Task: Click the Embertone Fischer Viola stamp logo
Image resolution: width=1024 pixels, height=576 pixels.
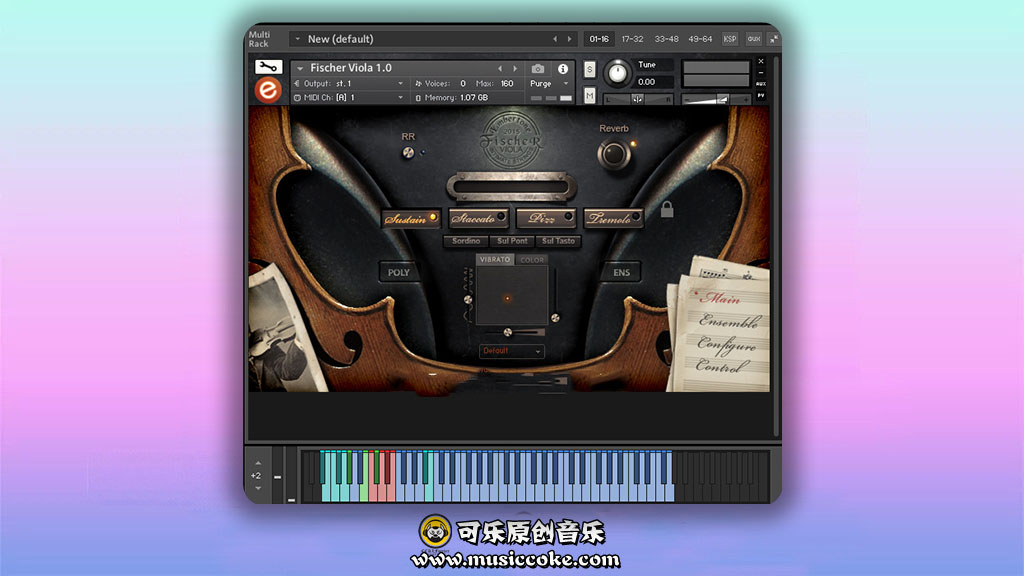Action: pos(511,139)
